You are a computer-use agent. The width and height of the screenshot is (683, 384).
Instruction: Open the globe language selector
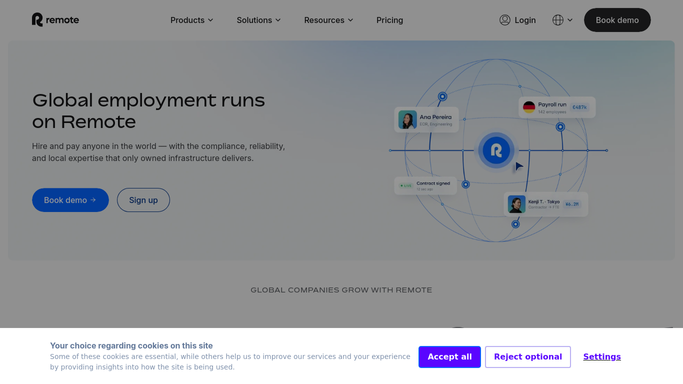click(x=562, y=20)
